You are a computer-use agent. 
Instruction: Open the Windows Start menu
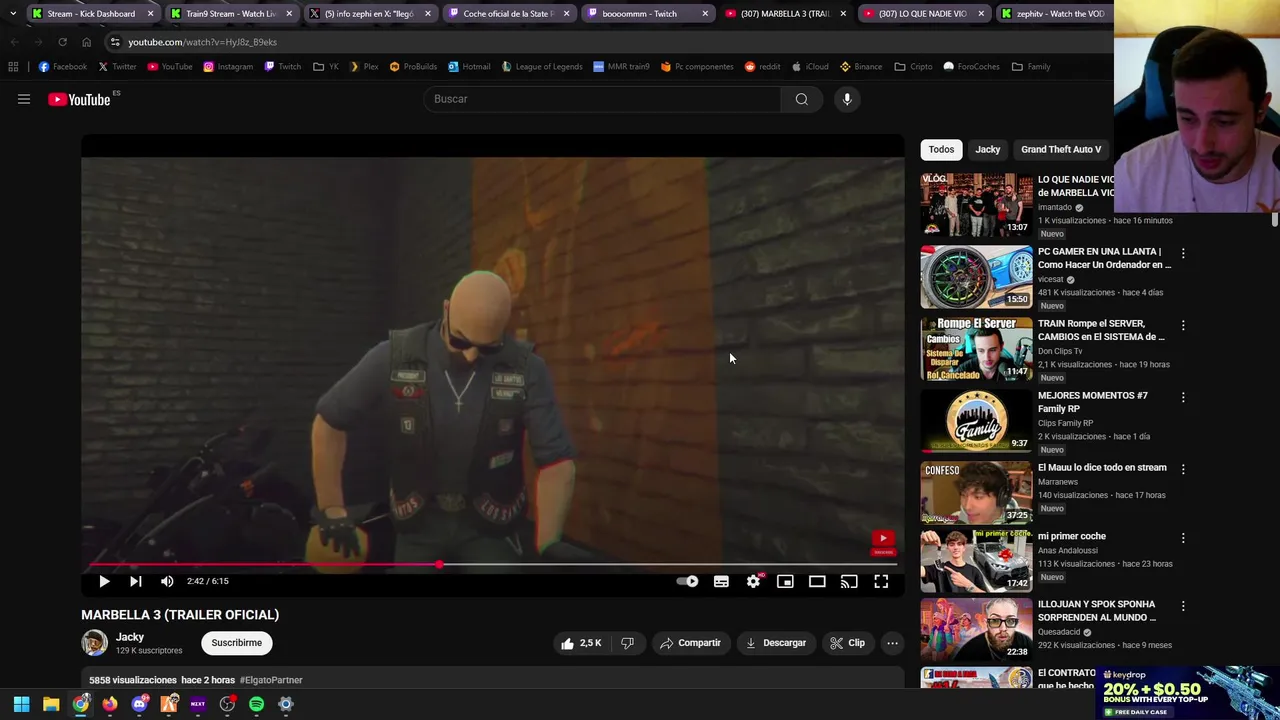tap(21, 704)
